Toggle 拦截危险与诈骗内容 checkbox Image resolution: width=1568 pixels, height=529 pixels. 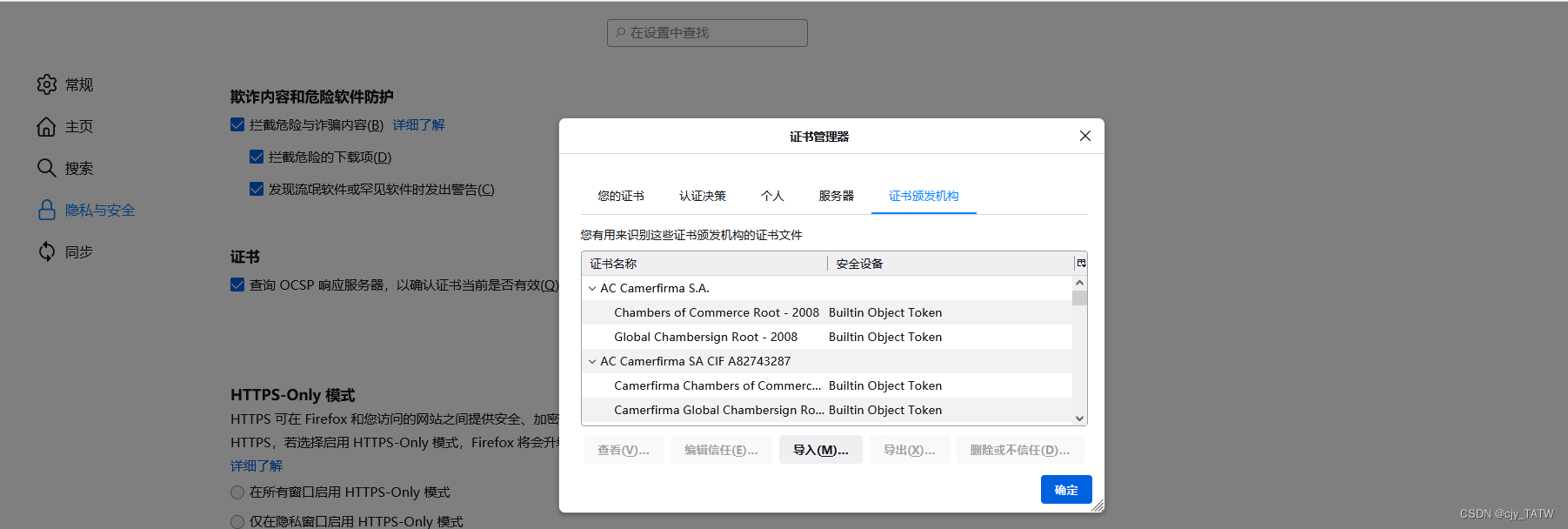[237, 124]
